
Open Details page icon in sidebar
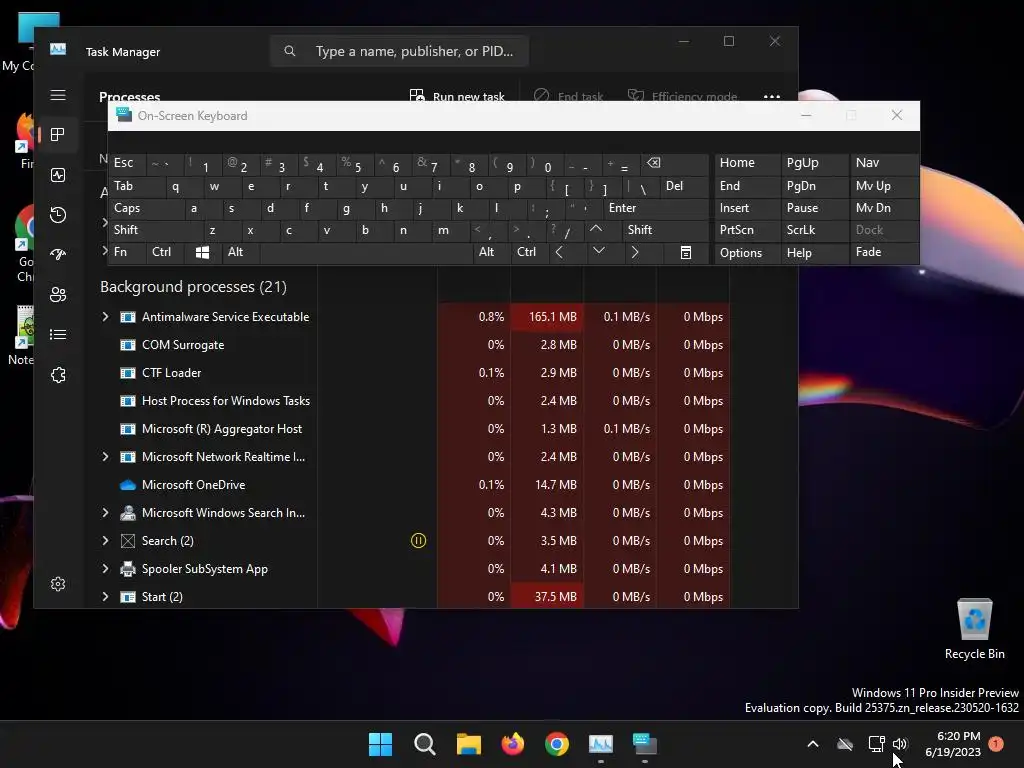tap(57, 334)
